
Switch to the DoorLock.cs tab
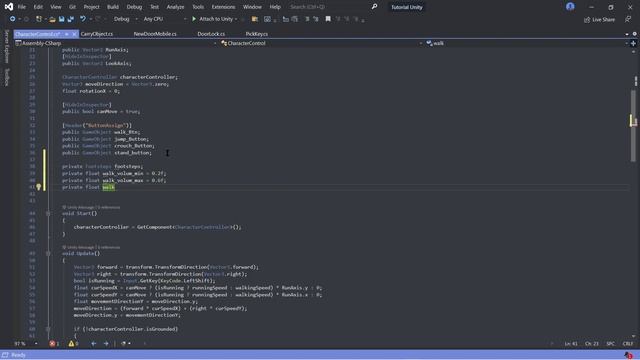tap(211, 34)
